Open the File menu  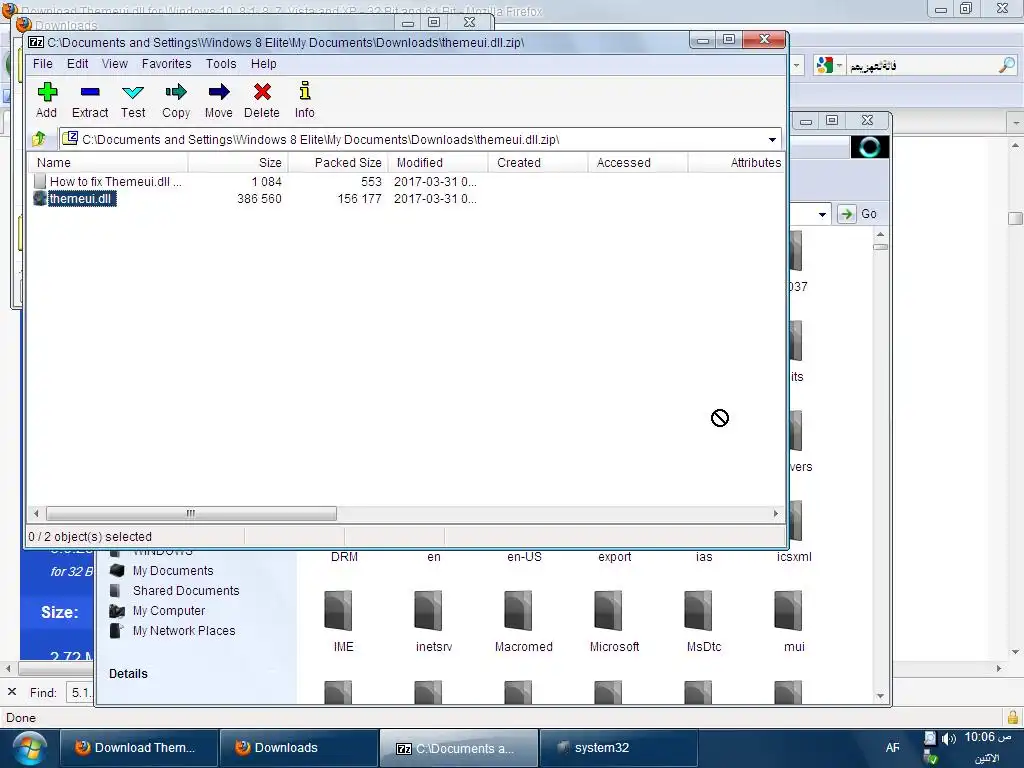point(42,64)
